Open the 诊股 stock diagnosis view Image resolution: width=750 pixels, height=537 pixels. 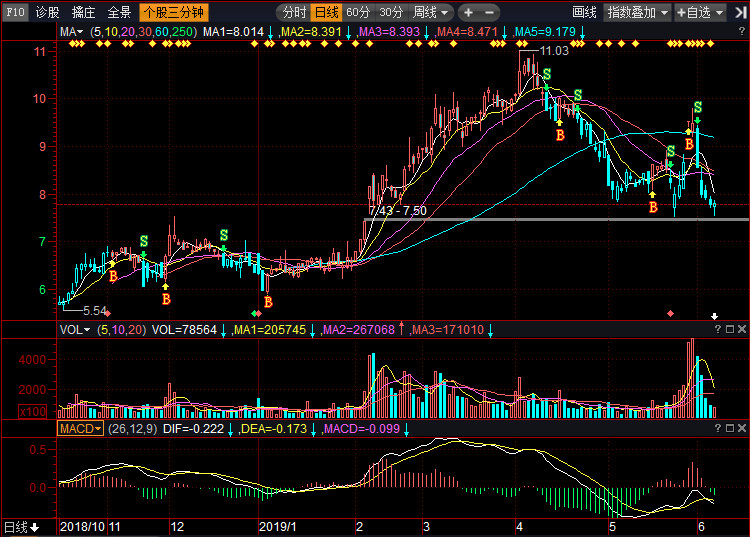(47, 13)
